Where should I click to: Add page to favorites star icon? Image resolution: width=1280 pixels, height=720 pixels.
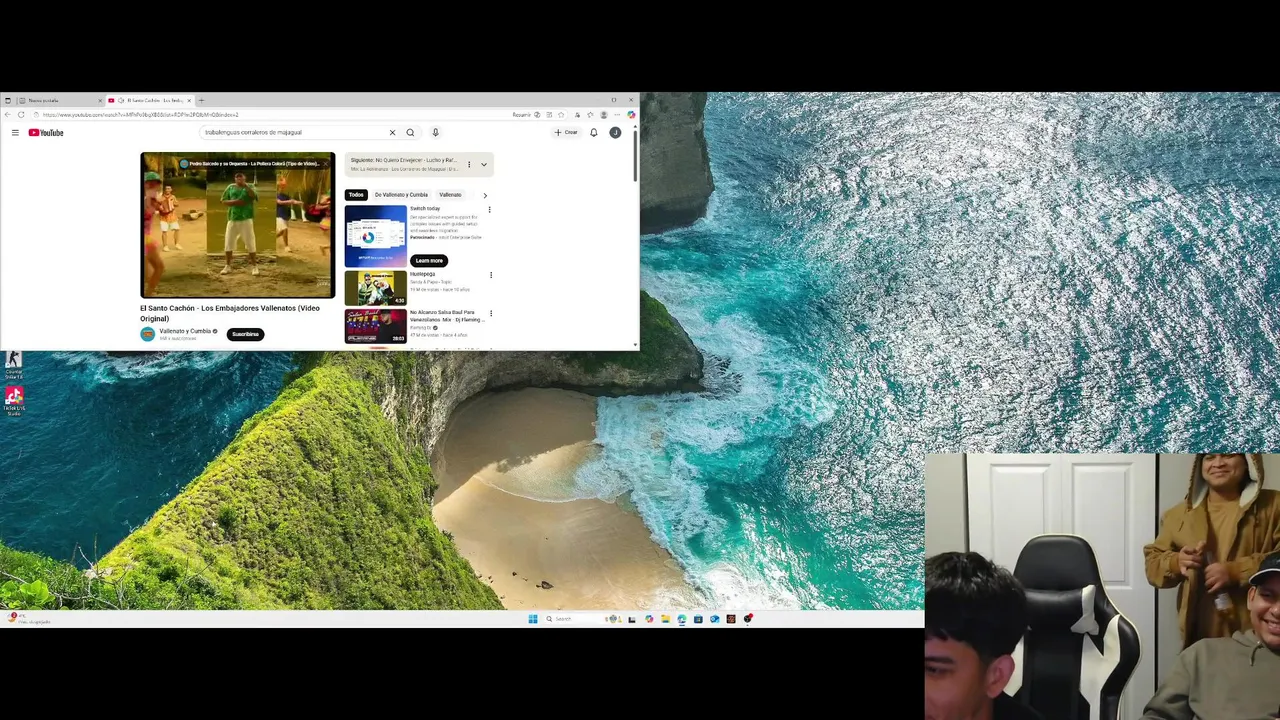click(x=561, y=115)
